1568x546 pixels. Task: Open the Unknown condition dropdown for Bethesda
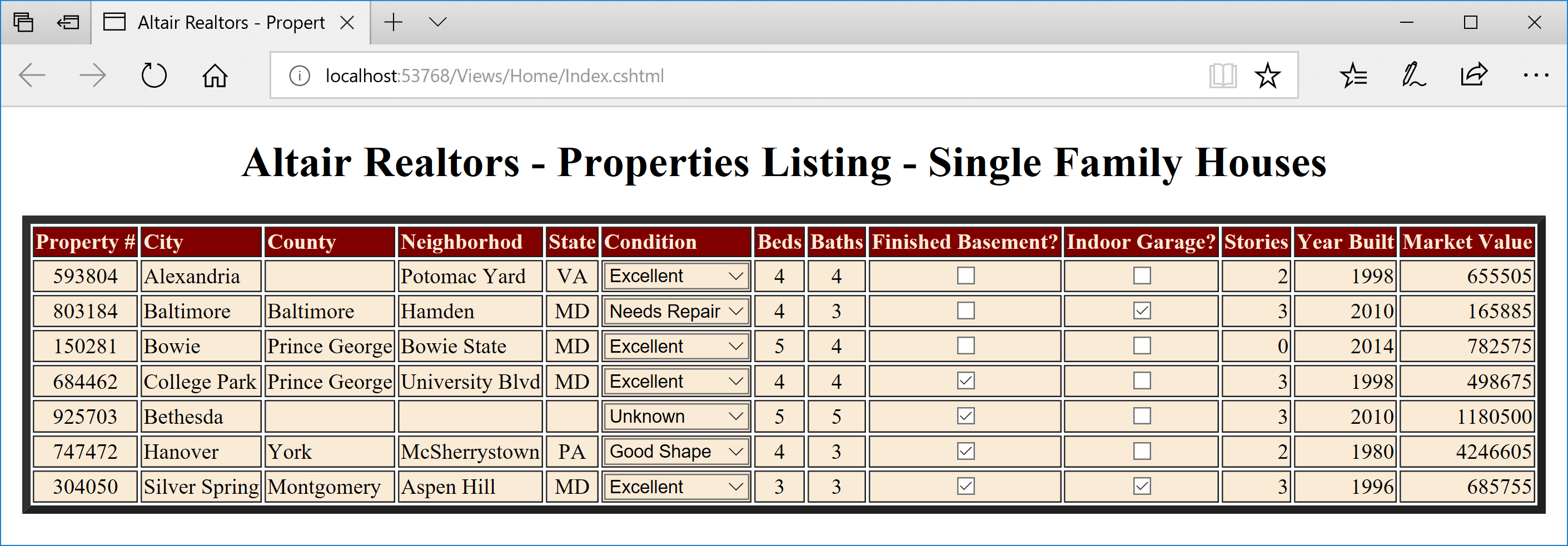click(676, 417)
